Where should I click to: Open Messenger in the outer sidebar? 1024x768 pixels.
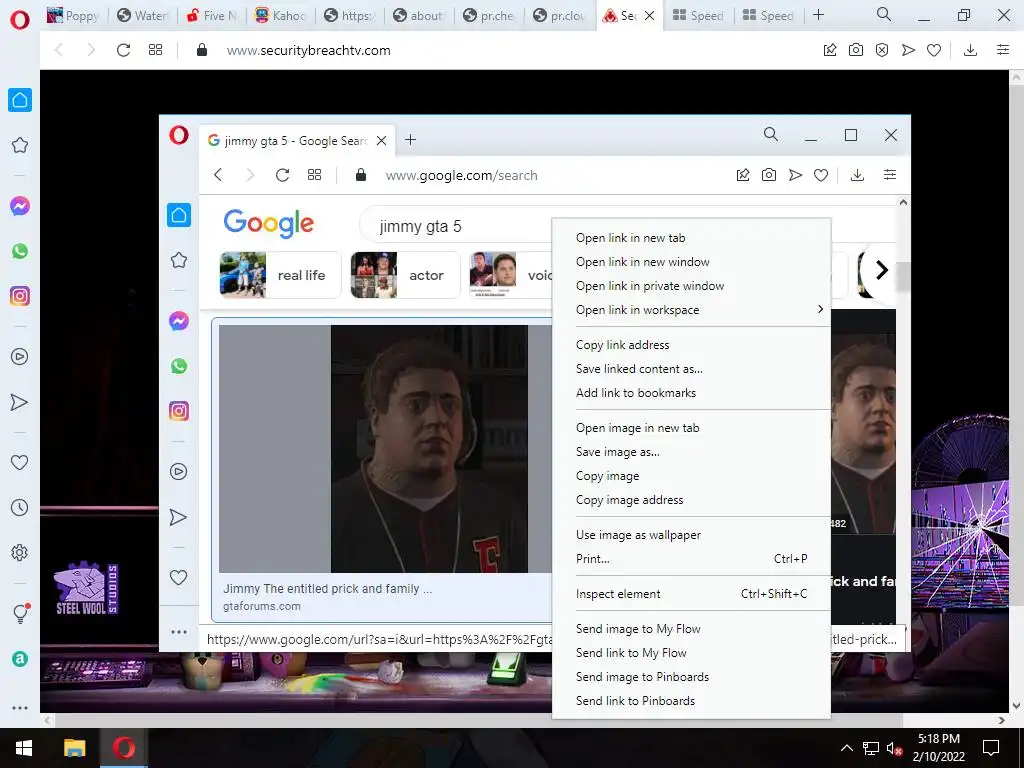pos(20,206)
